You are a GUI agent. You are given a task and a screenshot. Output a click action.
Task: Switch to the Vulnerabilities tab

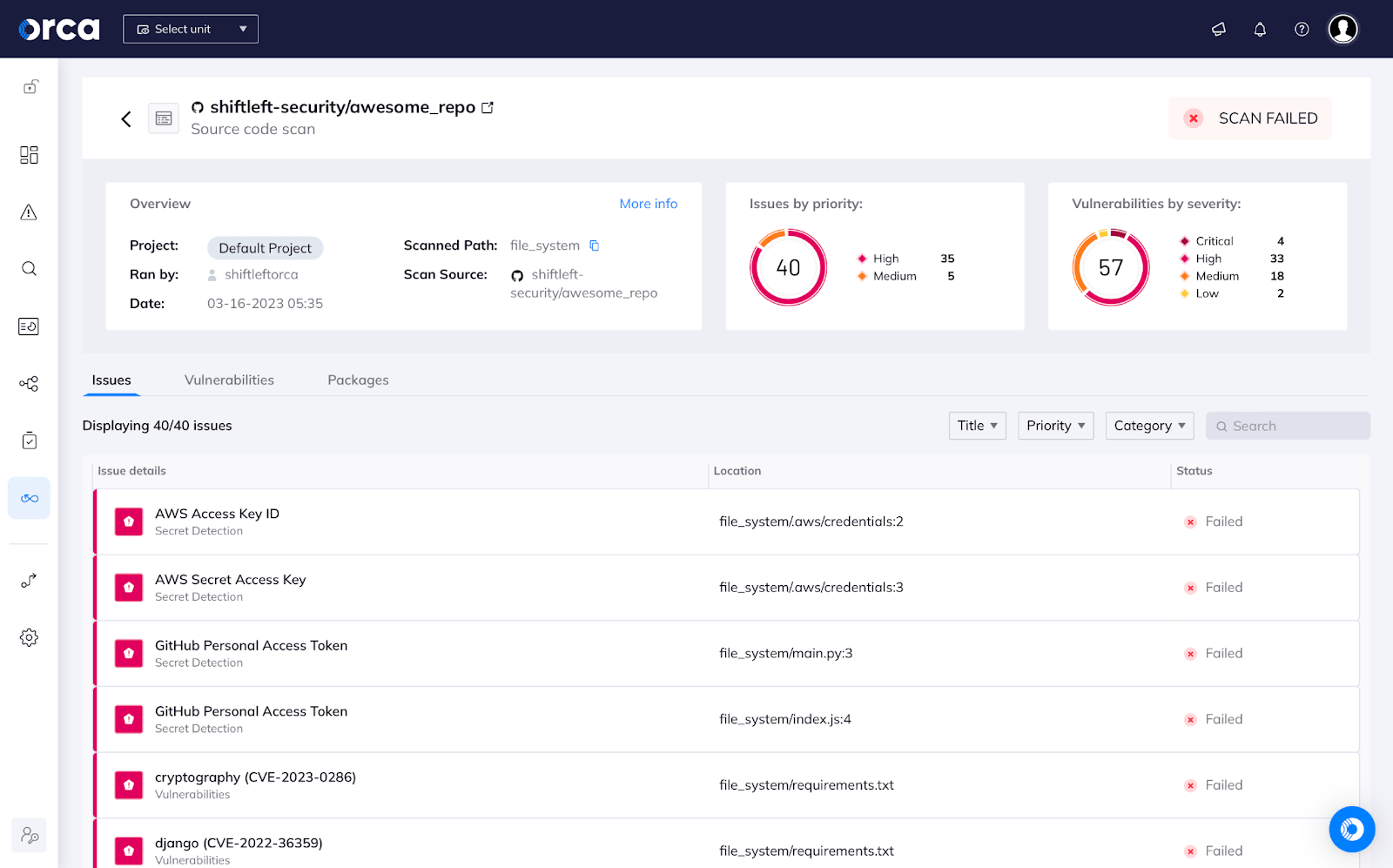click(229, 380)
